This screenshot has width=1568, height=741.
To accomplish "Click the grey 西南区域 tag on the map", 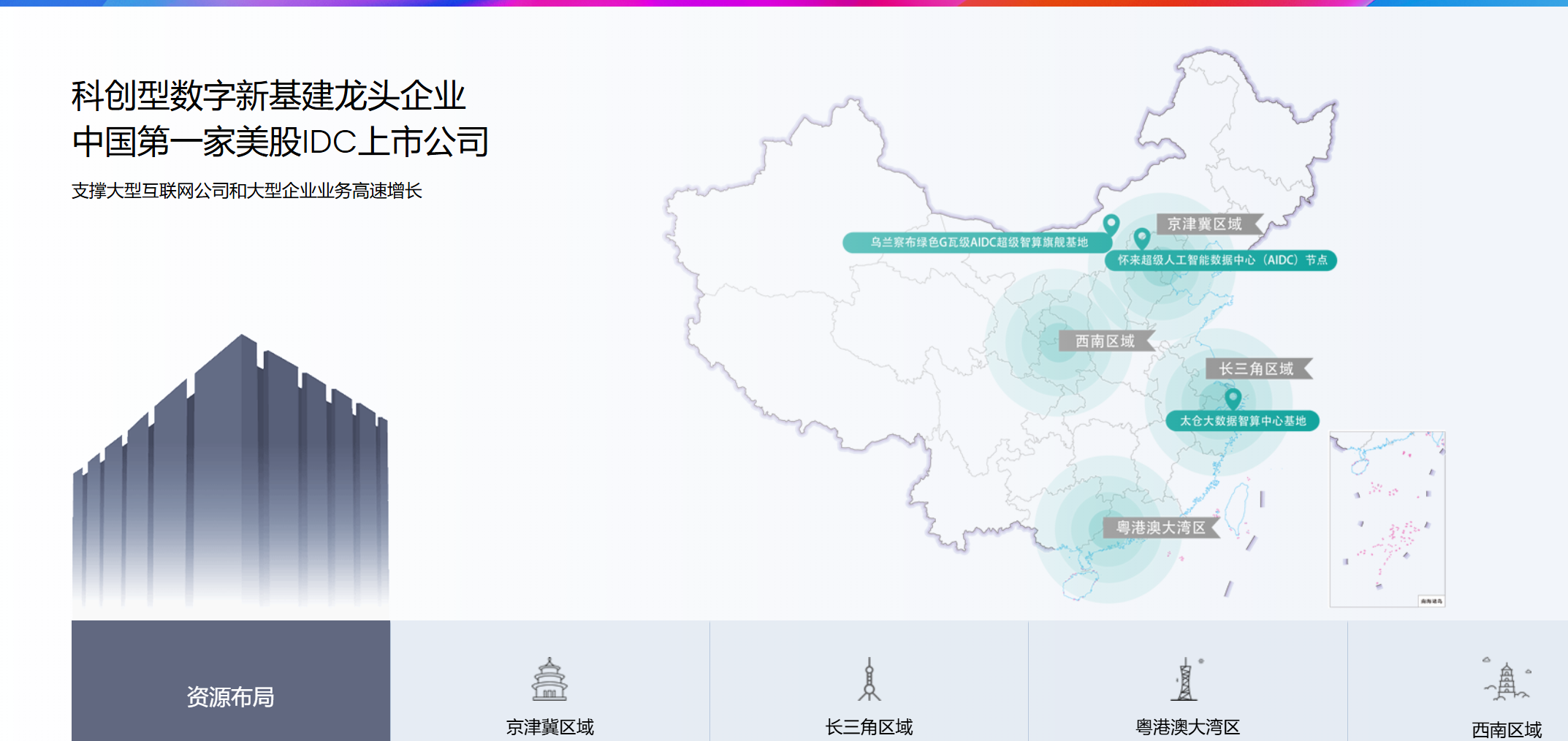I will pyautogui.click(x=1107, y=341).
